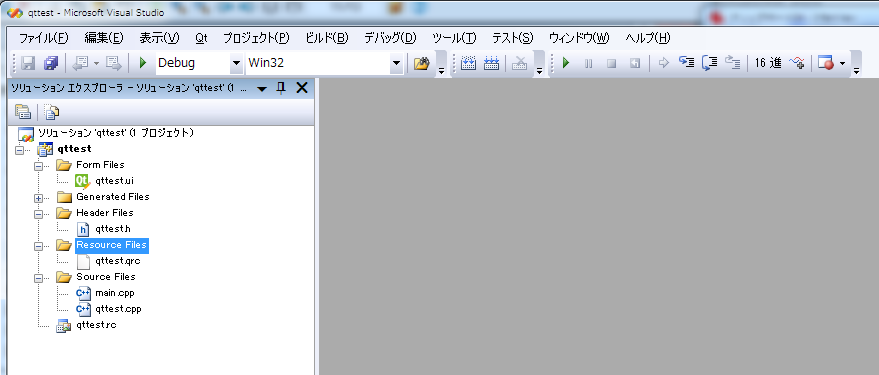Screen dimensions: 879x375
Task: Select the ソリューション 'qttest' root node
Action: 115,133
